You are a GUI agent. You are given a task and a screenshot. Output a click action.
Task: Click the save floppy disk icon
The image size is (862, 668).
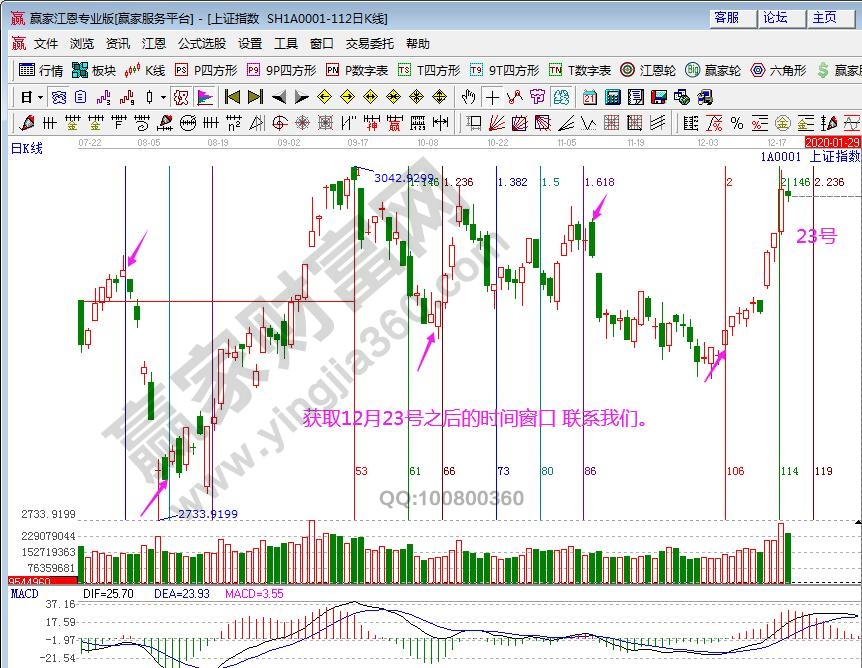point(658,97)
